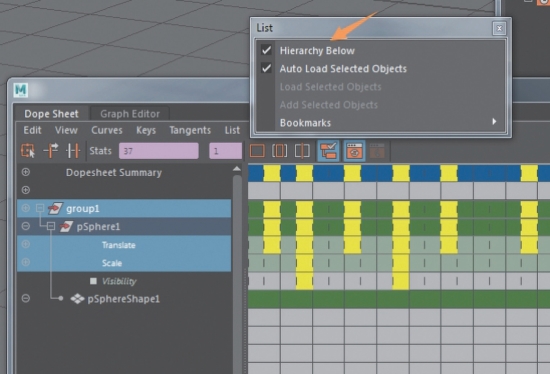Click the frame playback range icon
The height and width of the screenshot is (374, 550).
click(x=280, y=151)
